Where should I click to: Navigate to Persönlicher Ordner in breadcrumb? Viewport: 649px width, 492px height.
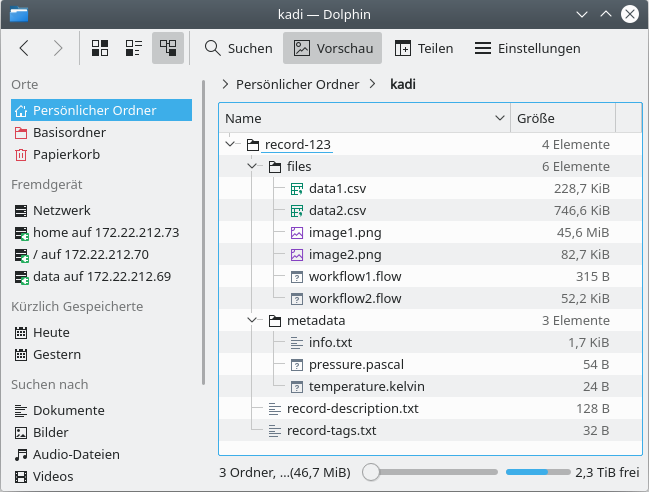pyautogui.click(x=297, y=85)
